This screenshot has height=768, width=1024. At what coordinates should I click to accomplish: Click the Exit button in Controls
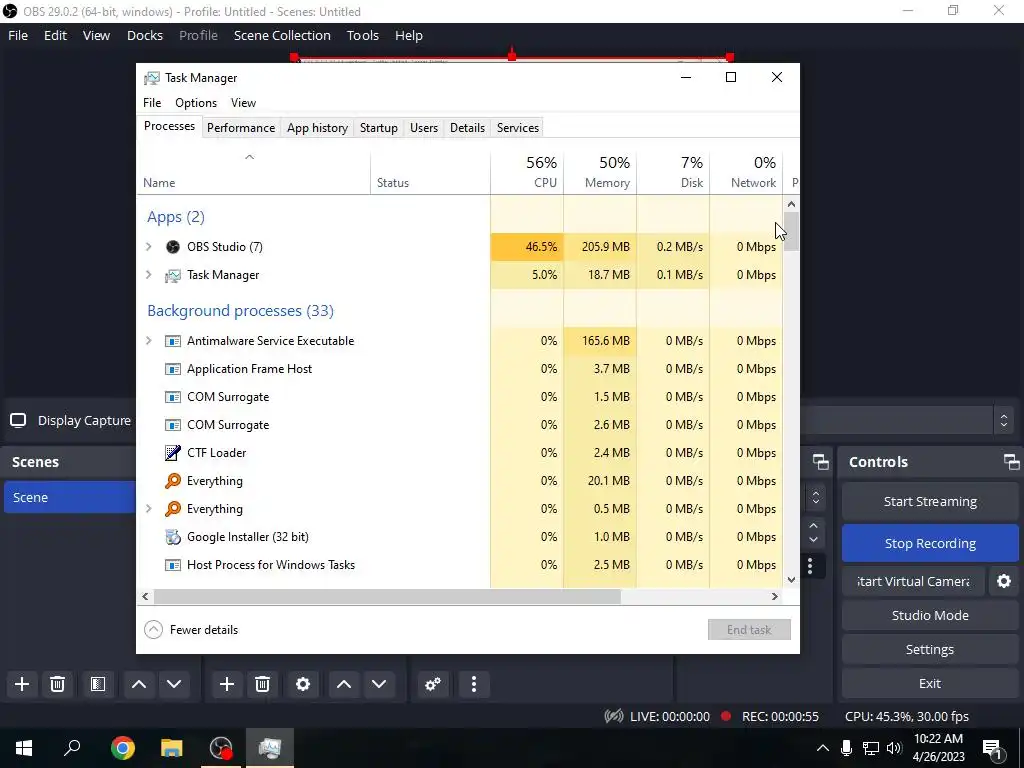point(930,683)
